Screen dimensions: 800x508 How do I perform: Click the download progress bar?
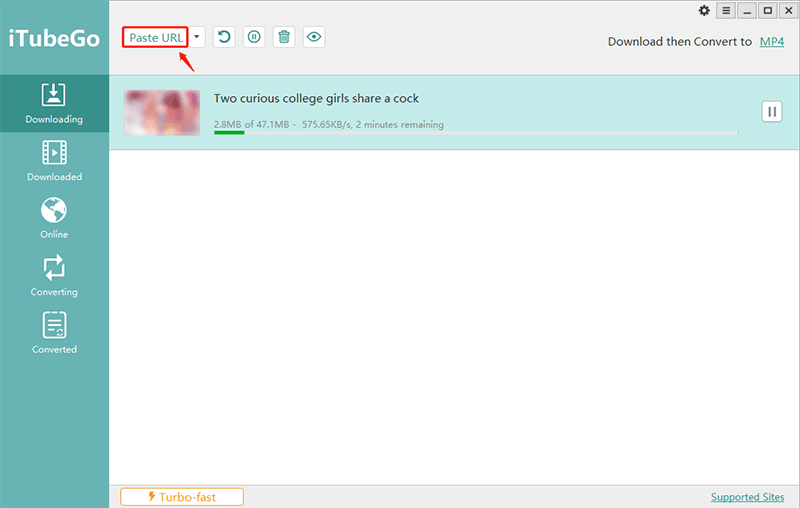pos(476,133)
